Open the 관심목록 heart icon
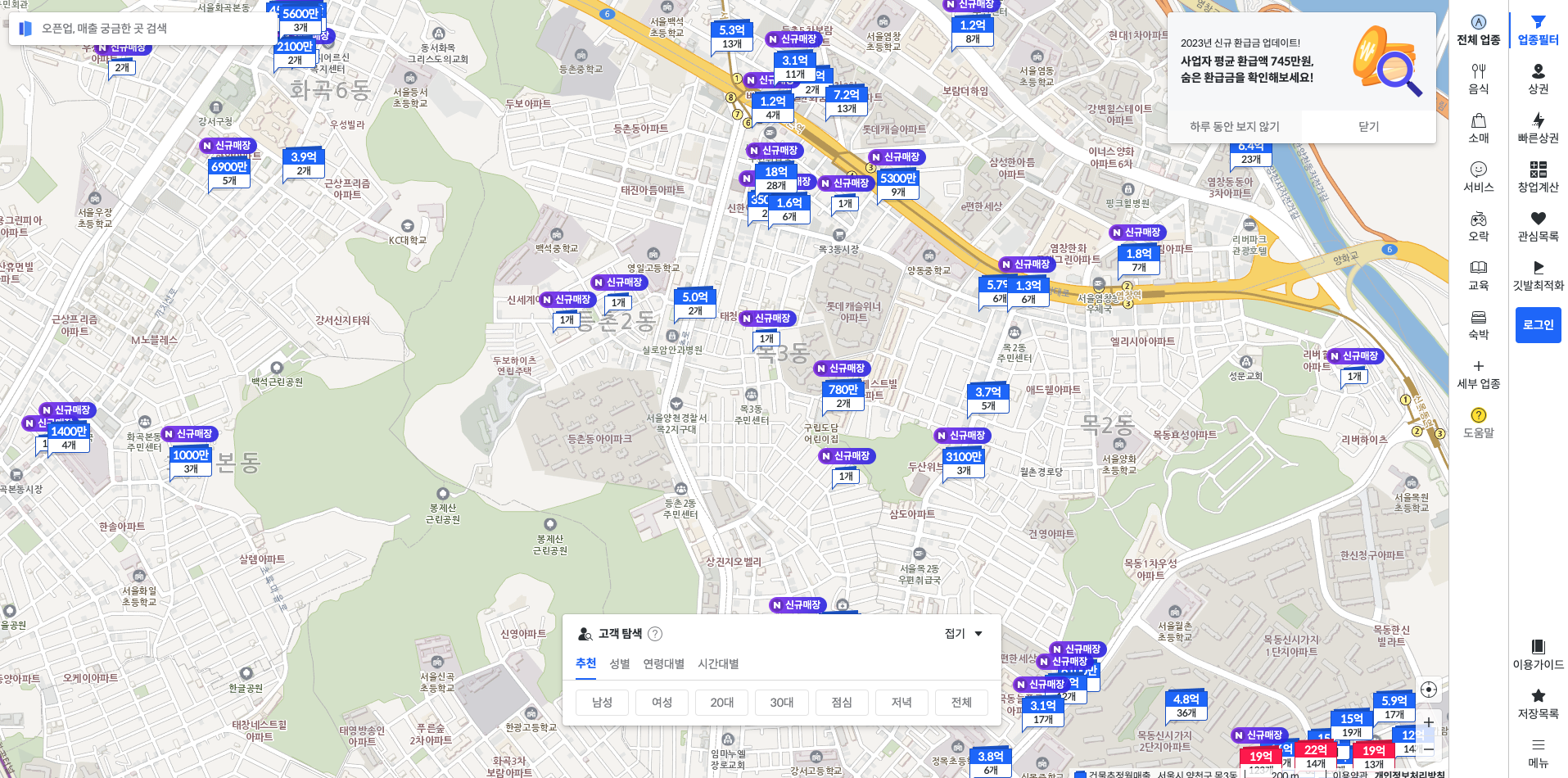The height and width of the screenshot is (778, 1568). tap(1538, 219)
